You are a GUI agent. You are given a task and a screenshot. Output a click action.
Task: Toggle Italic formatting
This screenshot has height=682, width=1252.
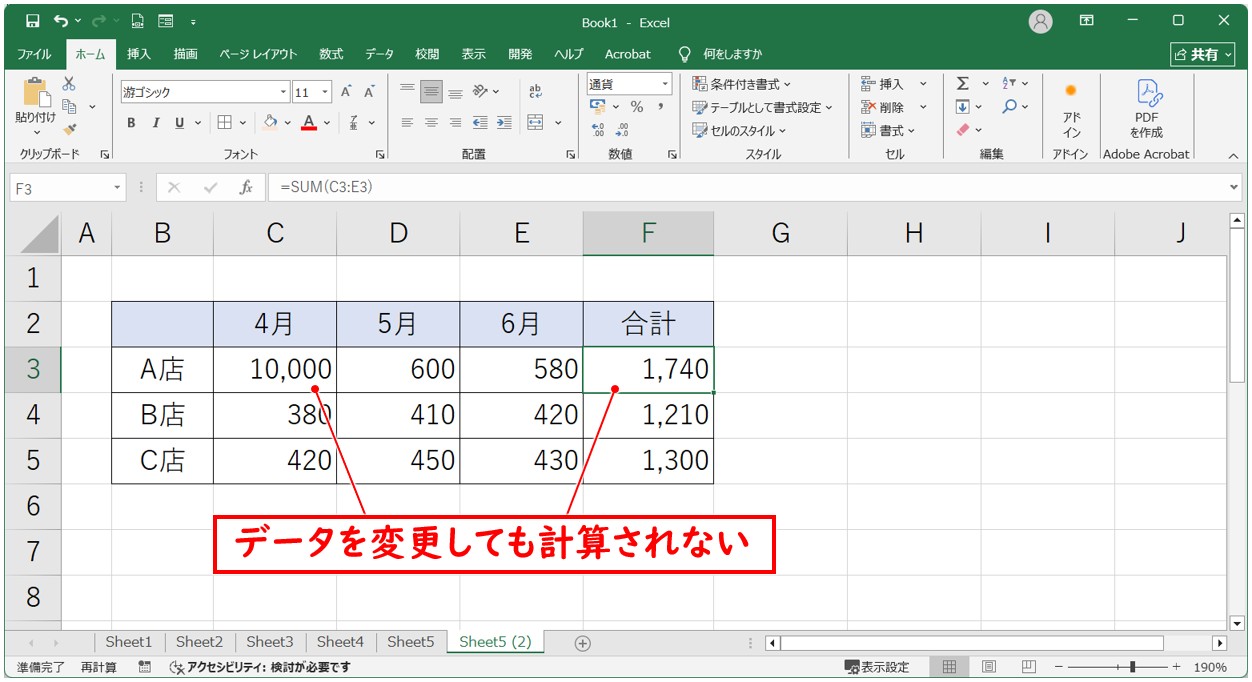coord(155,123)
